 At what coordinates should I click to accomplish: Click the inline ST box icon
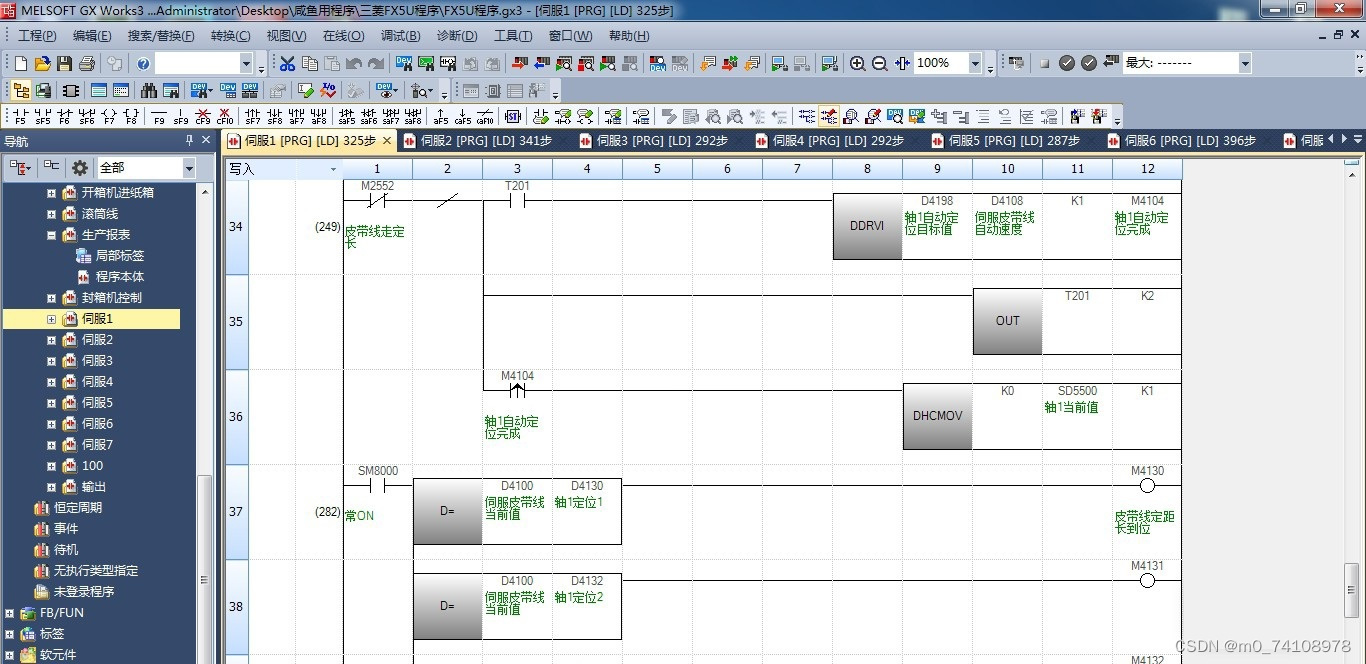tap(514, 116)
